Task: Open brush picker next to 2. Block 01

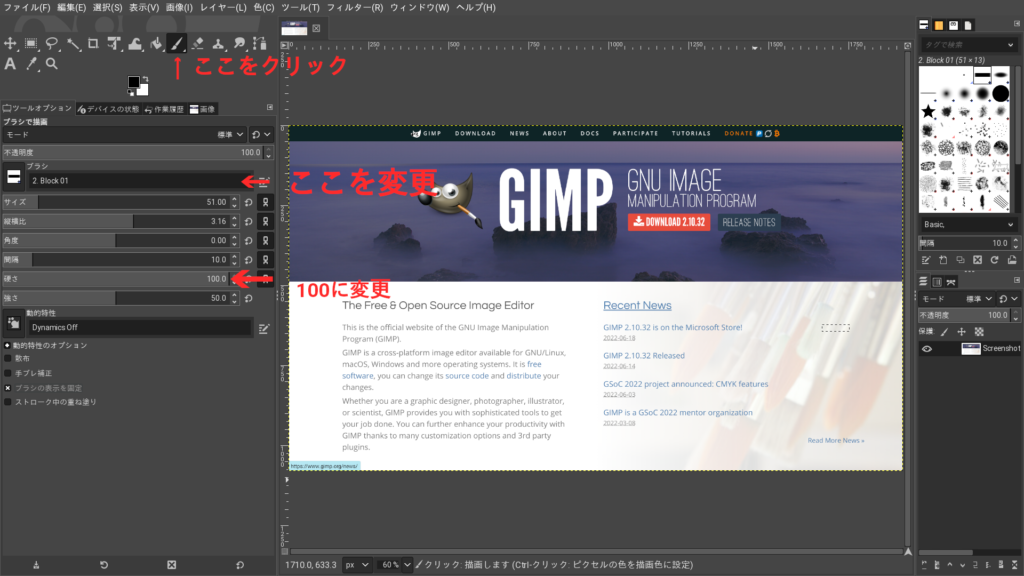Action: 14,177
